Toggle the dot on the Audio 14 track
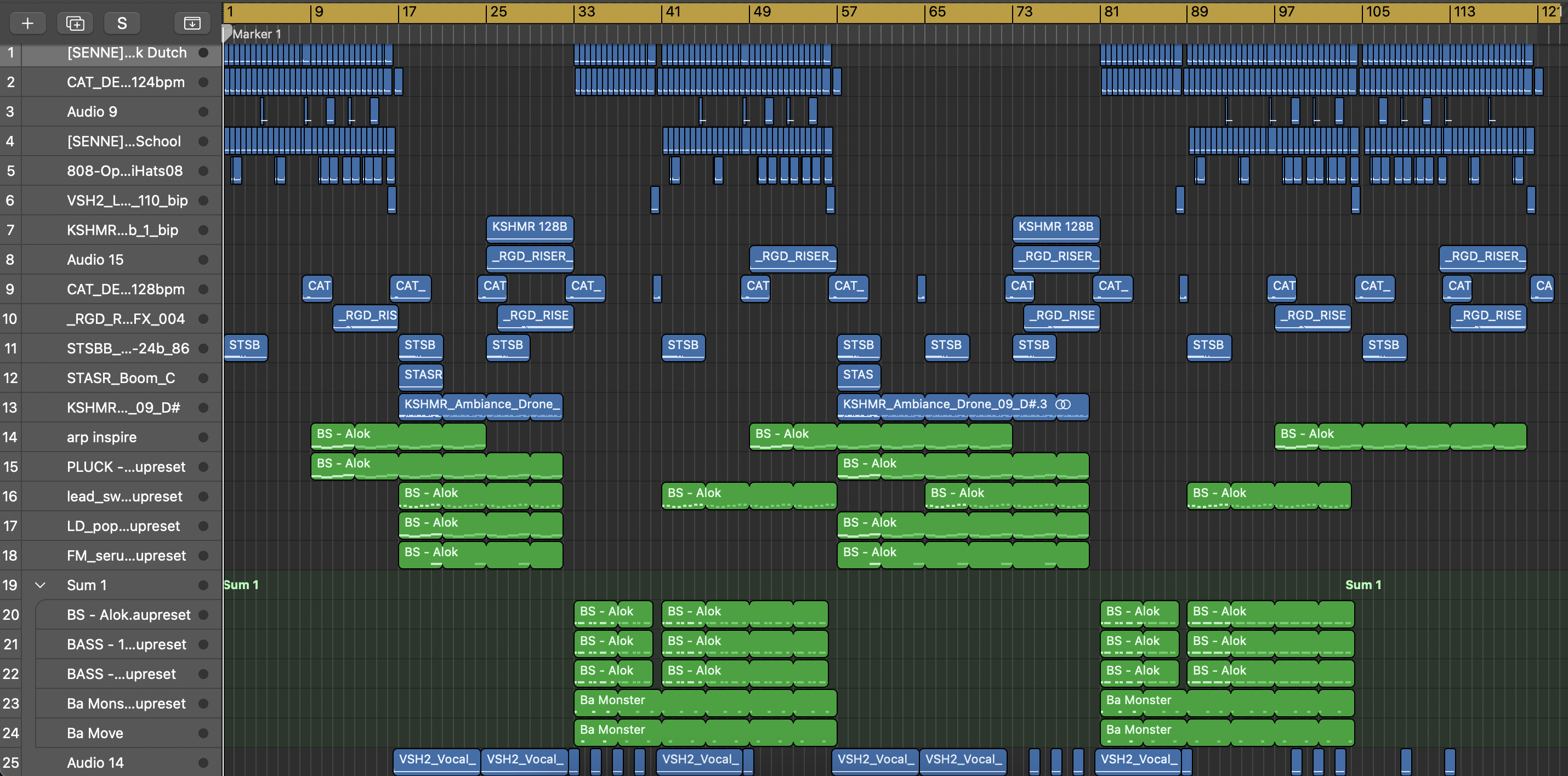 pyautogui.click(x=203, y=763)
